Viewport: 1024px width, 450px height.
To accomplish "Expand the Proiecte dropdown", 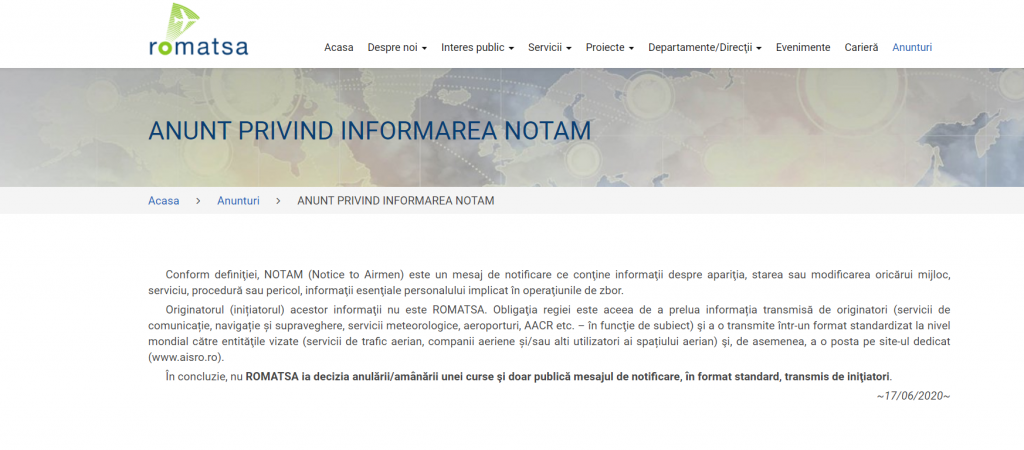I will [610, 48].
